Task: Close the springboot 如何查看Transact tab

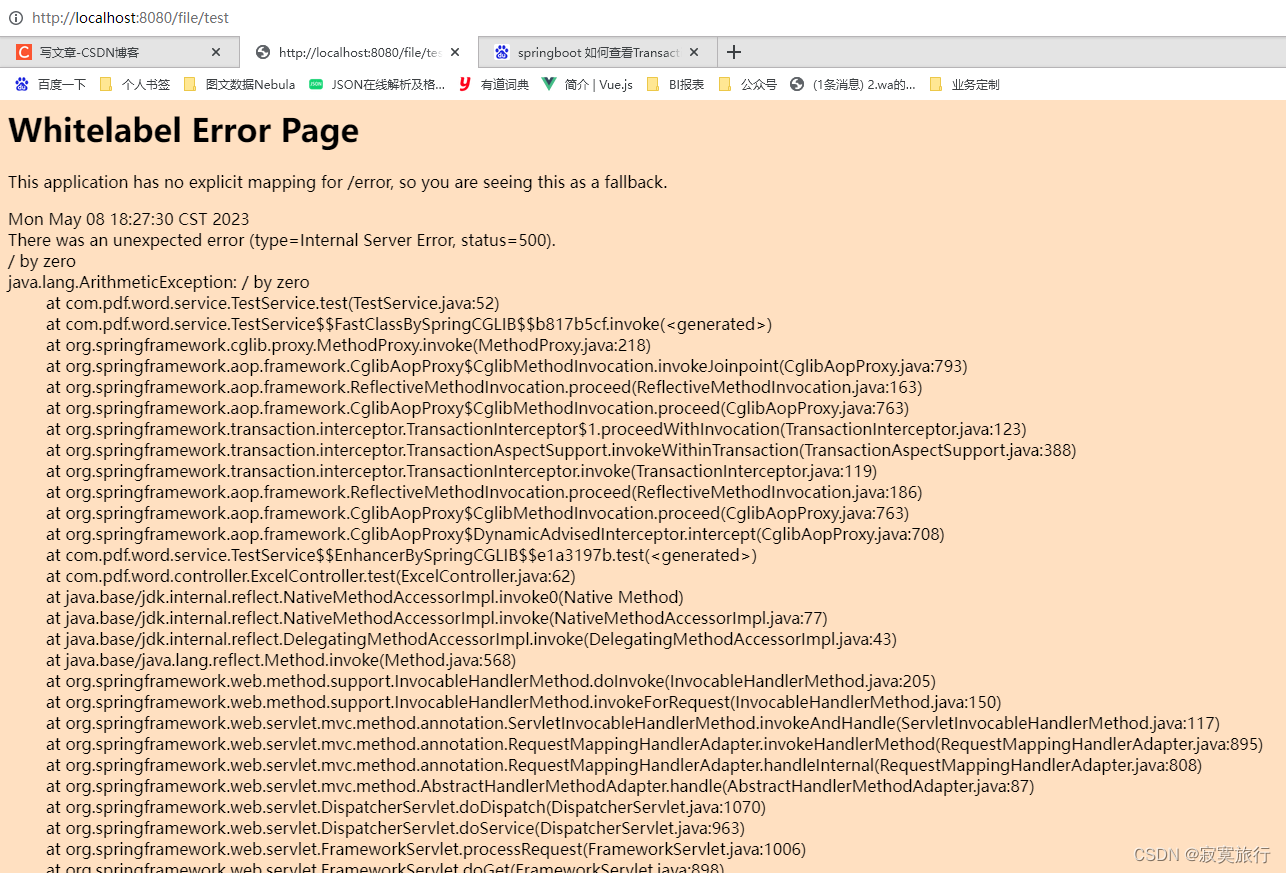Action: (694, 52)
